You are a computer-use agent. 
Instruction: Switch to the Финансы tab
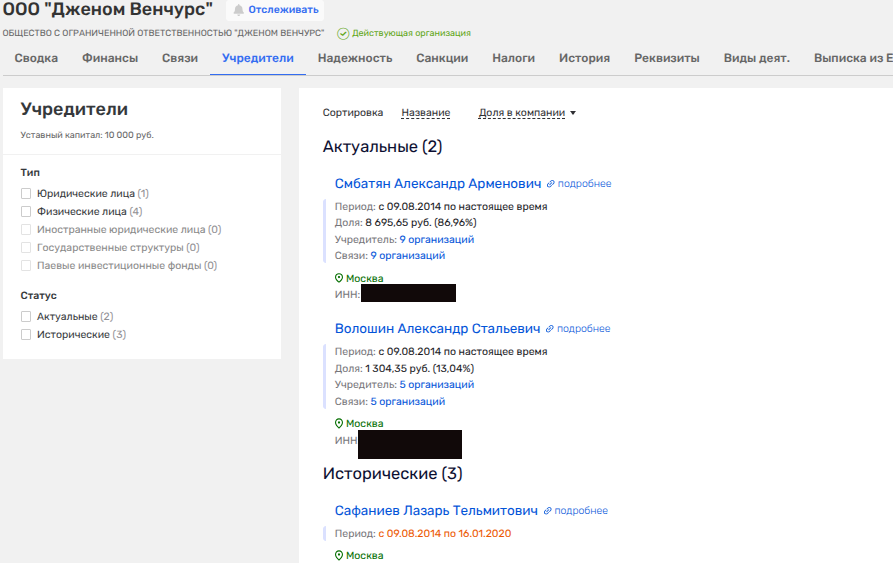tap(110, 58)
